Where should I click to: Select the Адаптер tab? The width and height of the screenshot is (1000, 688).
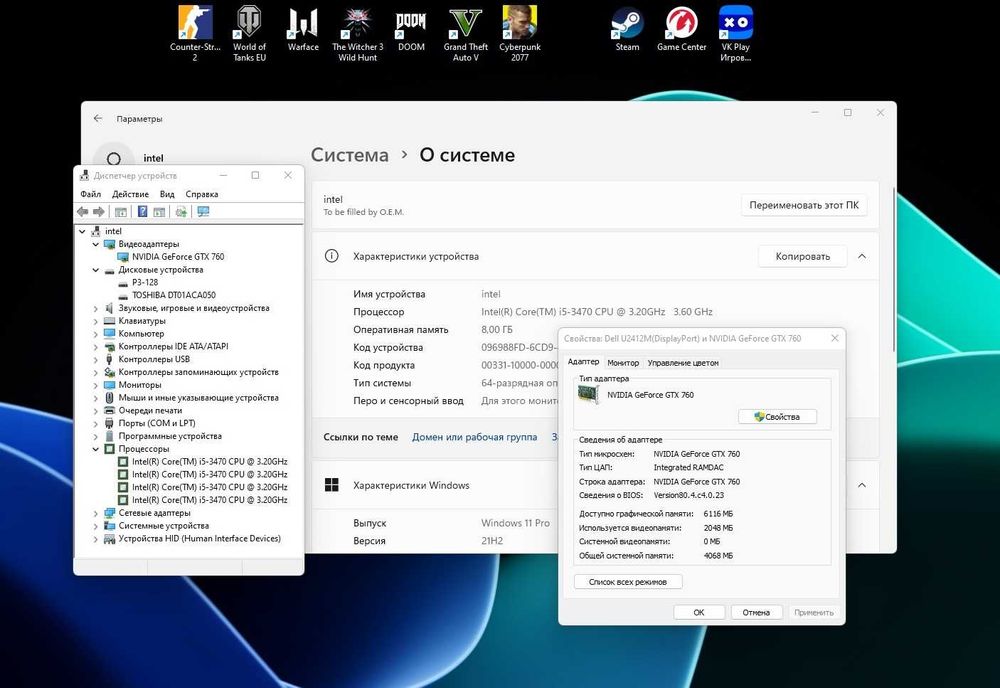click(x=584, y=362)
